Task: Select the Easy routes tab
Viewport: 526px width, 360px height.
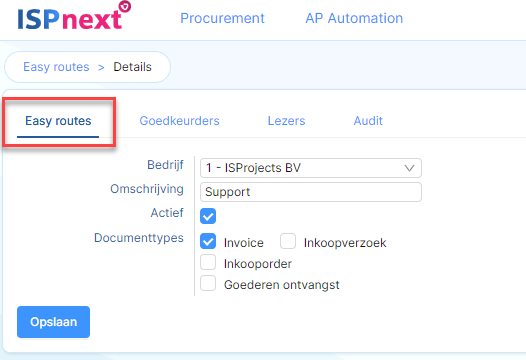Action: (x=58, y=121)
